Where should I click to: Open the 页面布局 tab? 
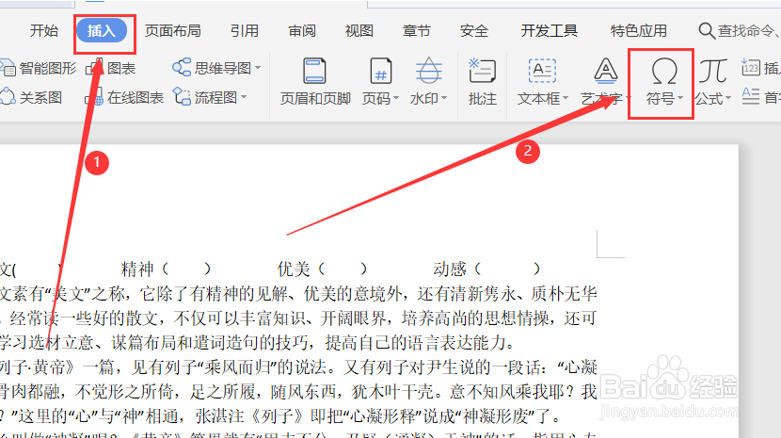(x=173, y=31)
